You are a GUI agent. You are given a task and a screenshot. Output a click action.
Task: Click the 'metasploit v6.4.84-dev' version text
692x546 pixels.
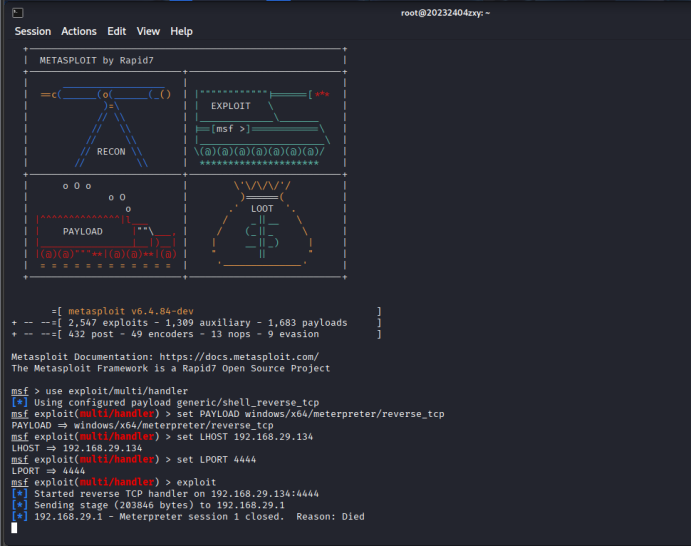131,311
